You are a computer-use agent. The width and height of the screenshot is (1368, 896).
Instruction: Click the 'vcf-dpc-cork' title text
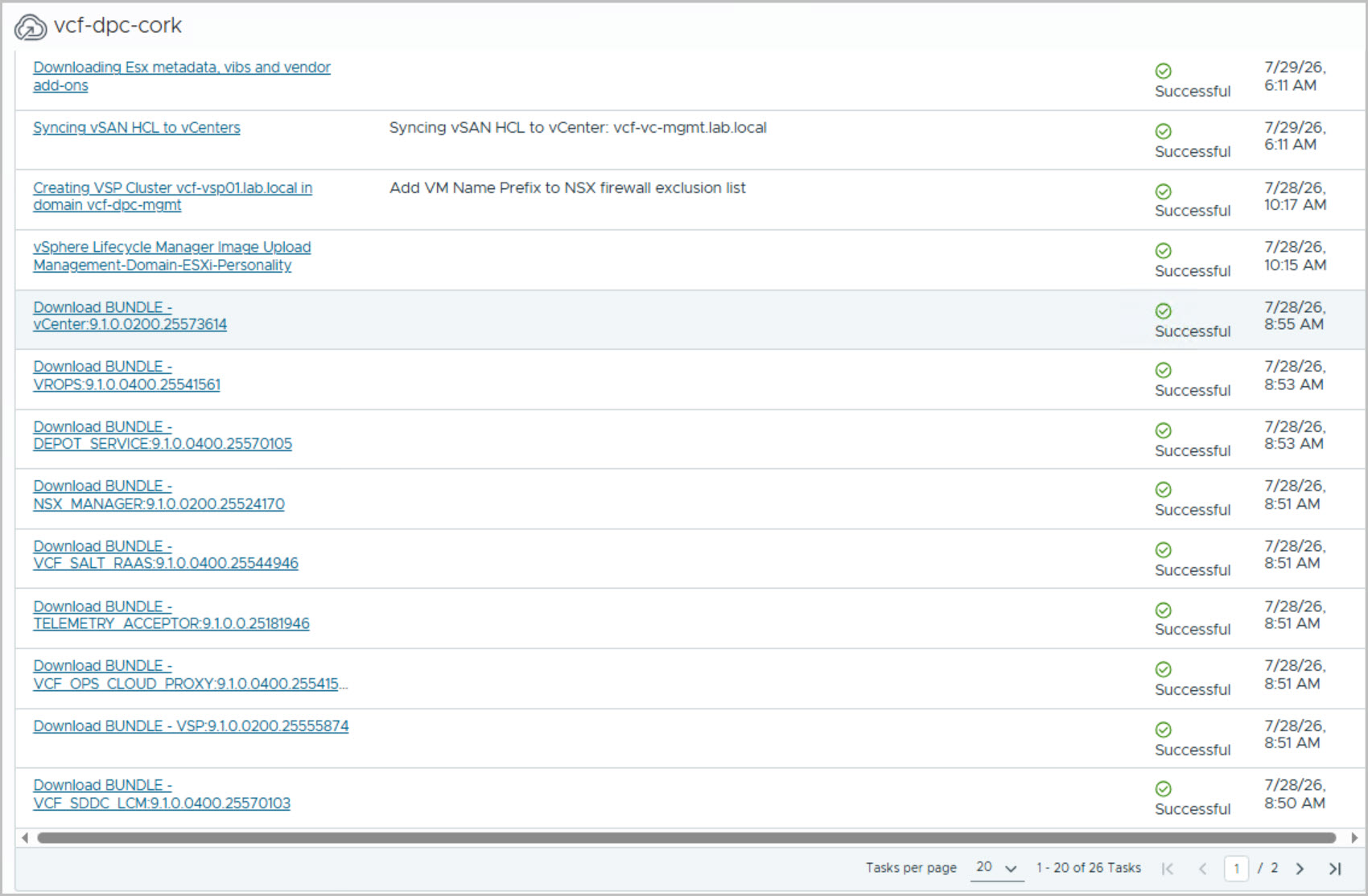(117, 26)
